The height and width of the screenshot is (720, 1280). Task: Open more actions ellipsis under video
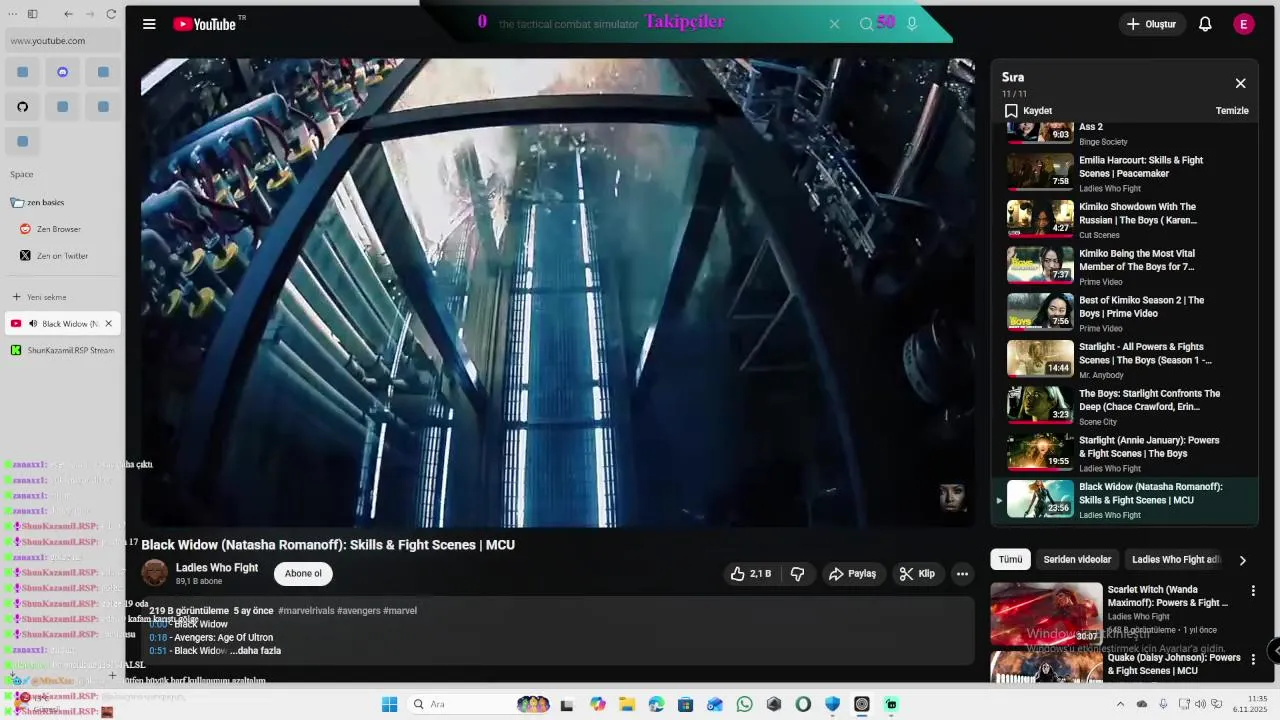[962, 574]
